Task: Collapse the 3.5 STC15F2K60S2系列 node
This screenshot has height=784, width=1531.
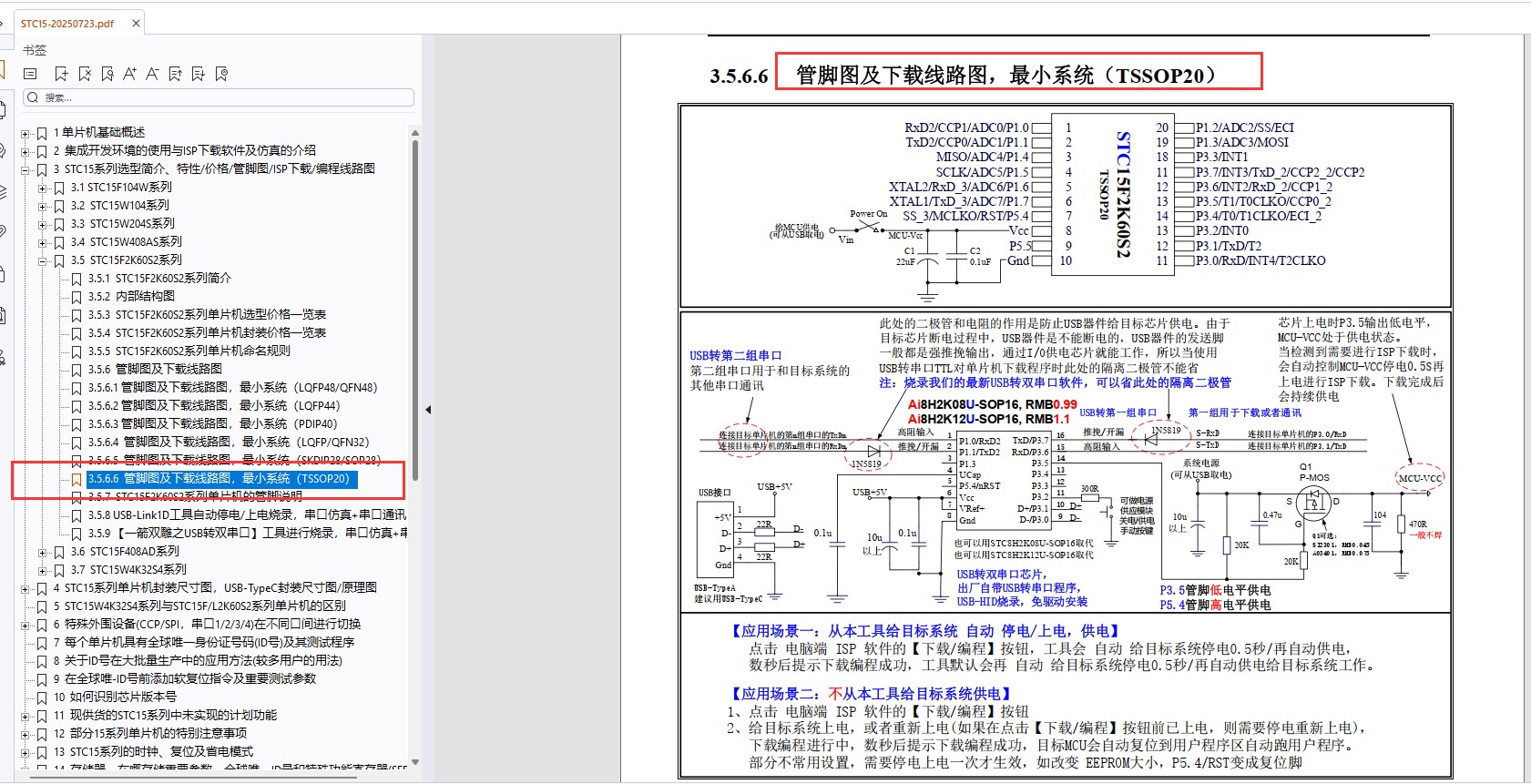Action: 43,261
